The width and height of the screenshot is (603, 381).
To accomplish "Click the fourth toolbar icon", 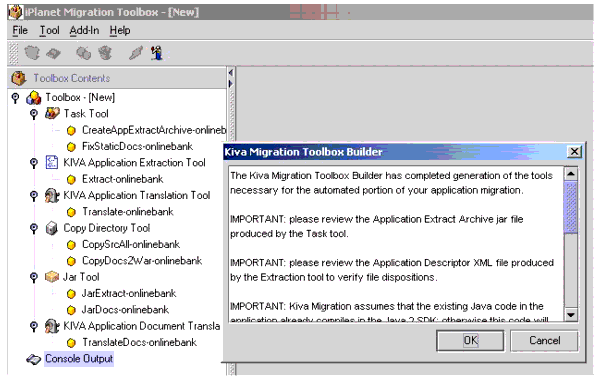I will point(105,53).
